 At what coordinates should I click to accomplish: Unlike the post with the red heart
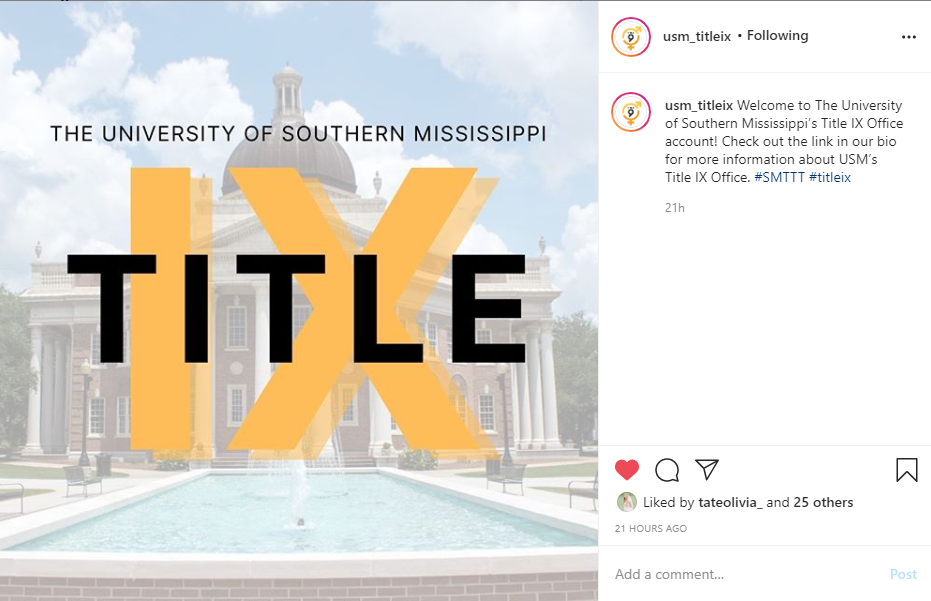coord(626,470)
